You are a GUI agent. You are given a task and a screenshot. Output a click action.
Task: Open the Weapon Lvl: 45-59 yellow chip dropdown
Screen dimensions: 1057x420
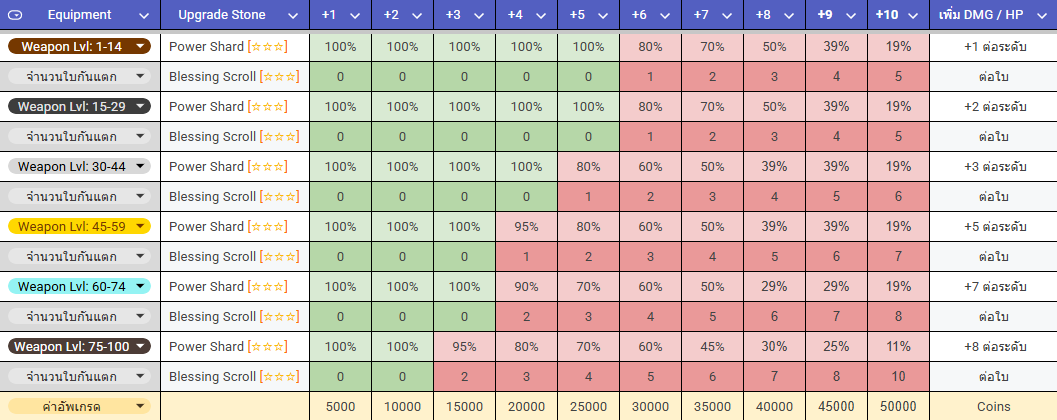coord(141,227)
